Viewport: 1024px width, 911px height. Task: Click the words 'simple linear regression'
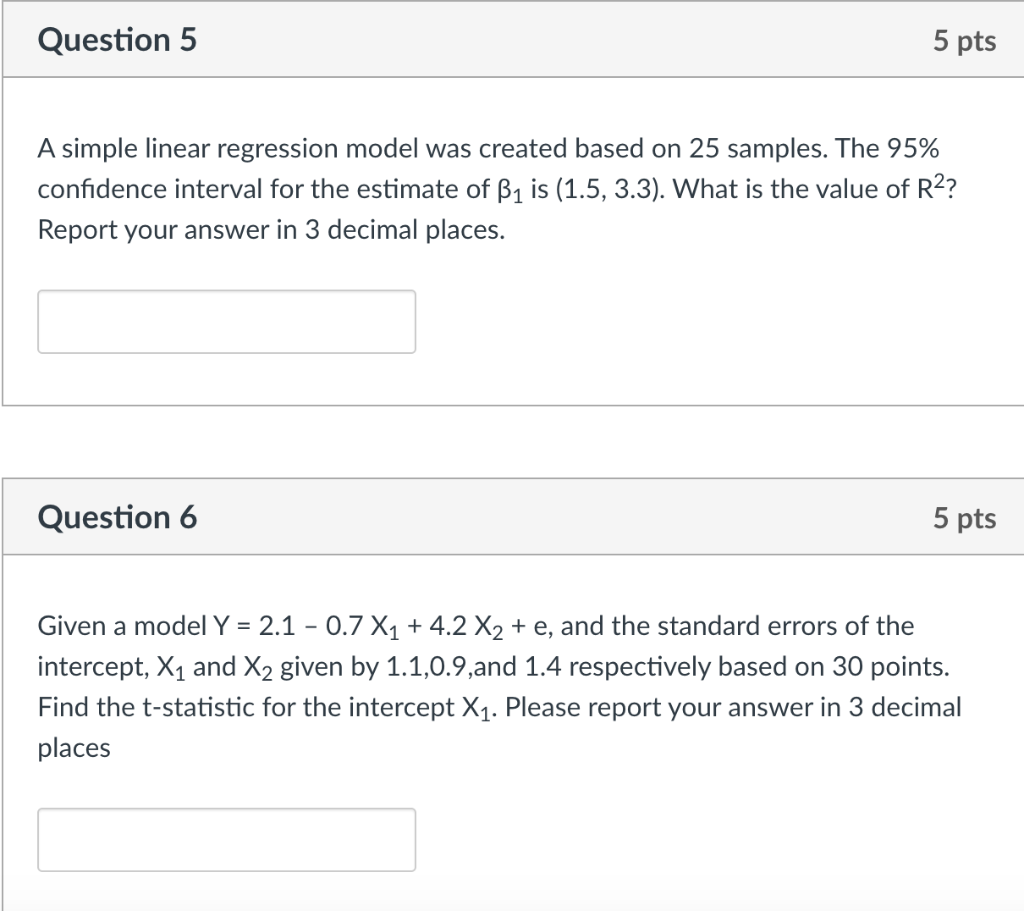click(200, 150)
